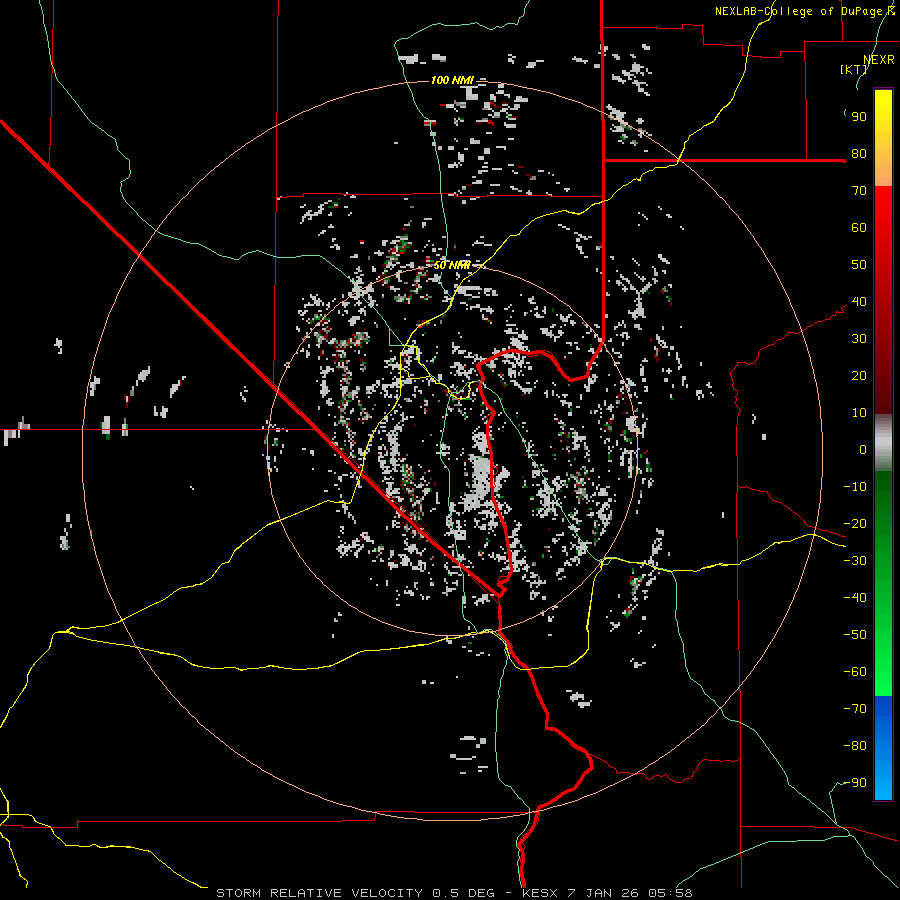Select the 0 value on the velocity scale
This screenshot has width=900, height=900.
click(863, 450)
